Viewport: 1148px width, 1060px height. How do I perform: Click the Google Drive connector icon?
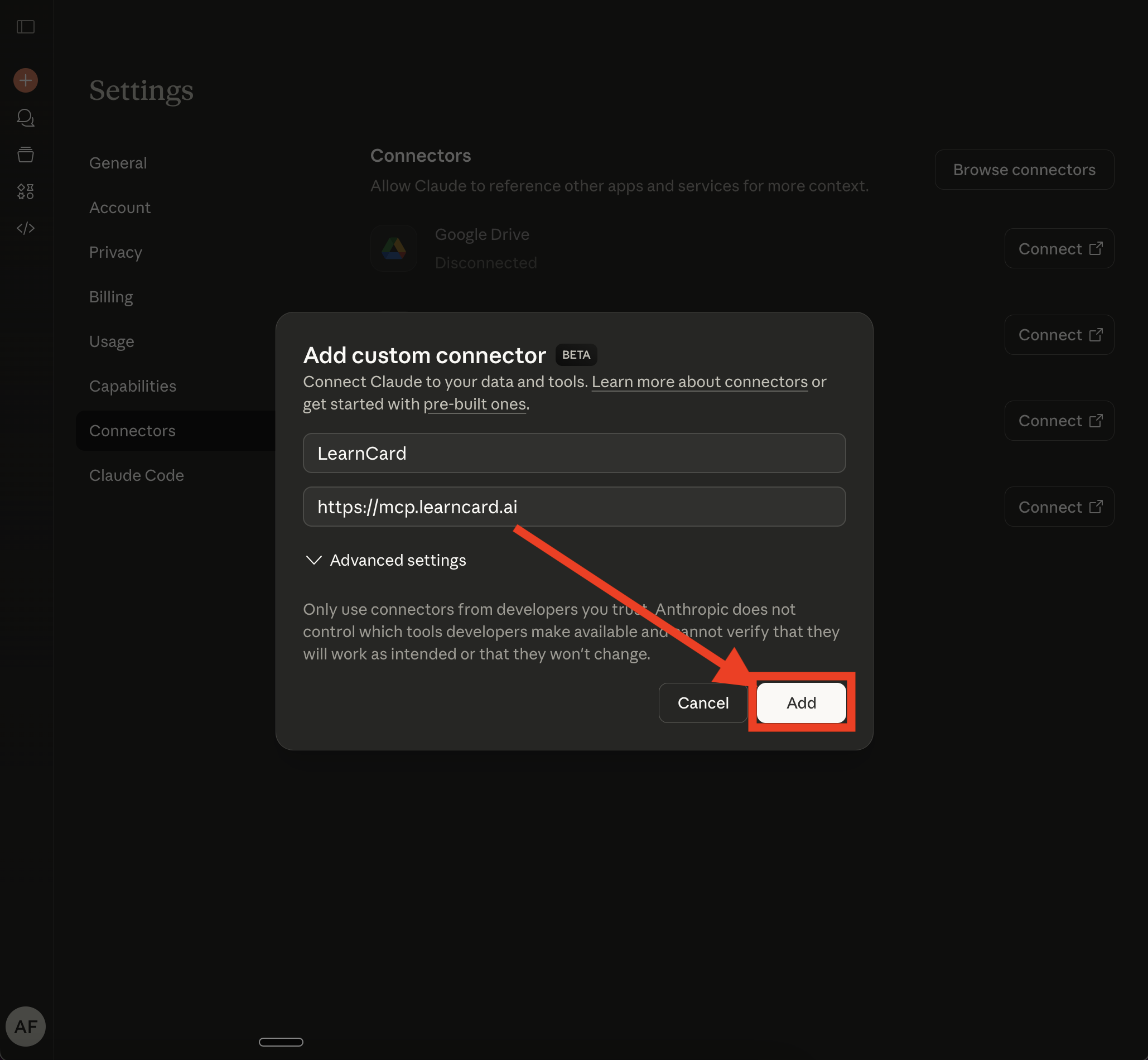click(x=394, y=248)
